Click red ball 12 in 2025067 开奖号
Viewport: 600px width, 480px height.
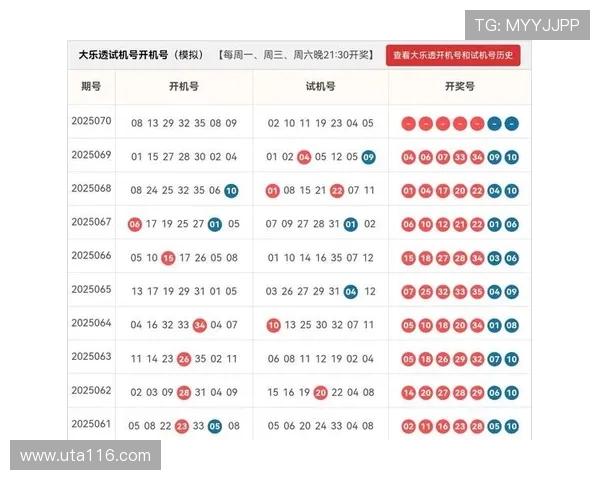[x=443, y=224]
